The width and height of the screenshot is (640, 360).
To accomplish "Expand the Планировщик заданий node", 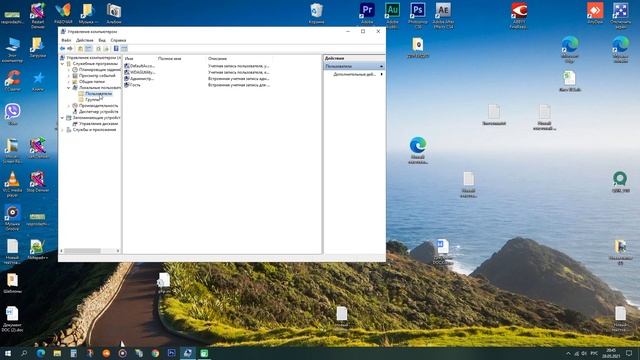I will click(69, 70).
